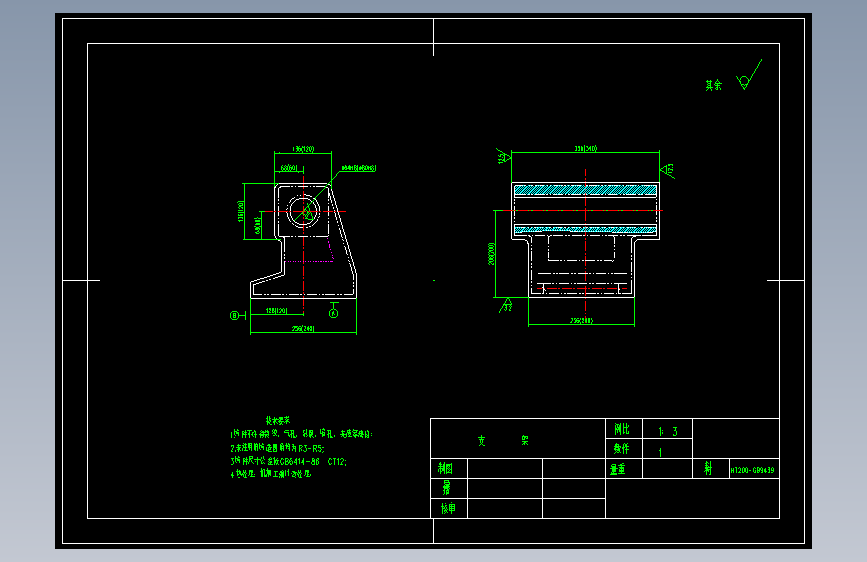
Task: Pick the top width dimension of right view
Action: click(x=586, y=149)
